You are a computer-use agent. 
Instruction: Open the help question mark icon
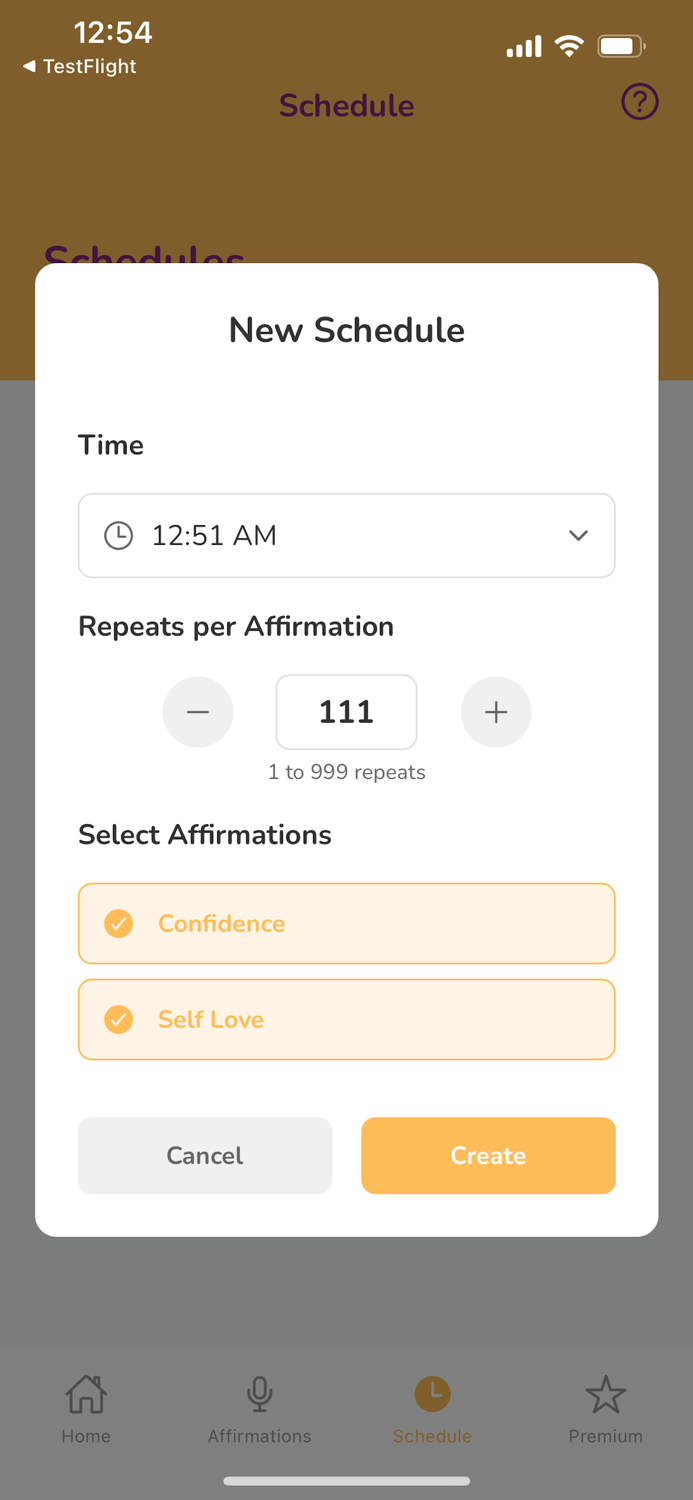pyautogui.click(x=639, y=102)
